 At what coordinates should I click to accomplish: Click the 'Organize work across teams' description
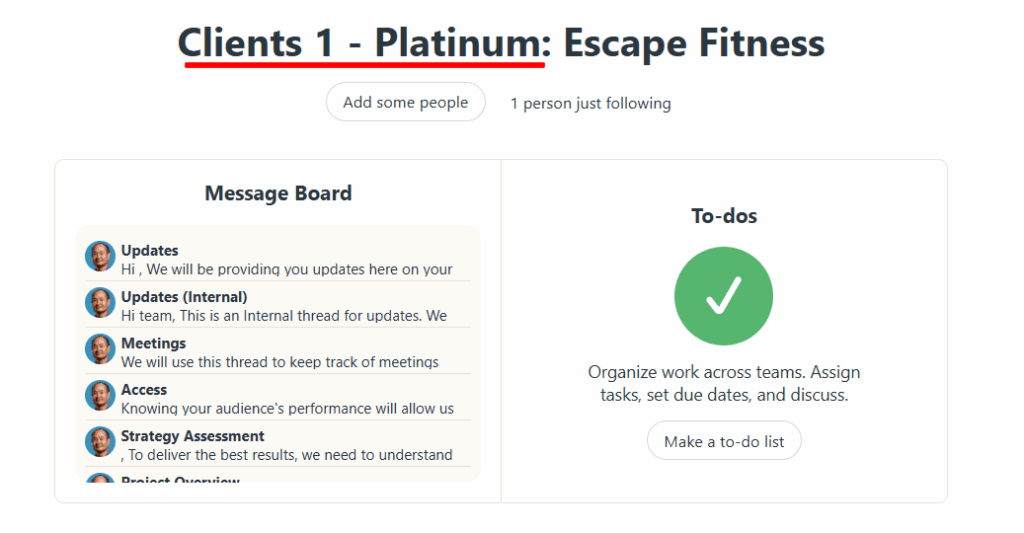(724, 383)
